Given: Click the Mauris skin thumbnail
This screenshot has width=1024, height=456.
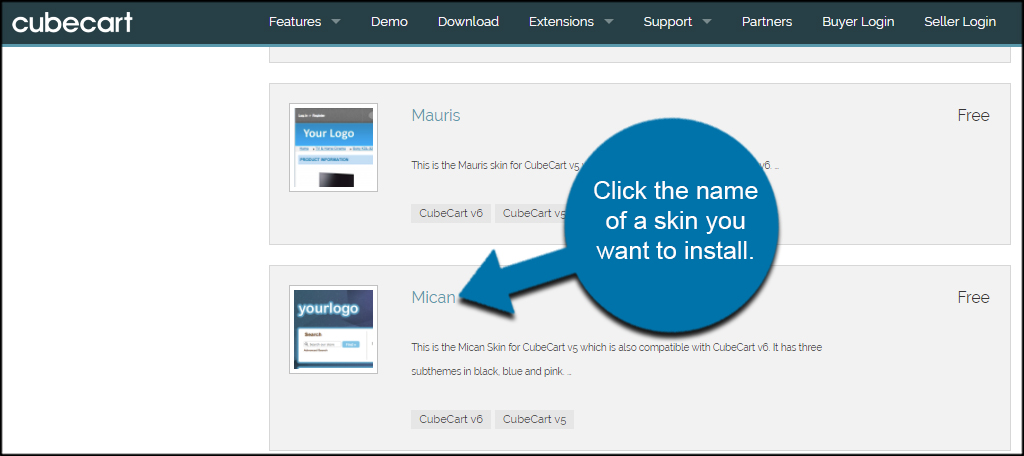Looking at the screenshot, I should pos(333,148).
